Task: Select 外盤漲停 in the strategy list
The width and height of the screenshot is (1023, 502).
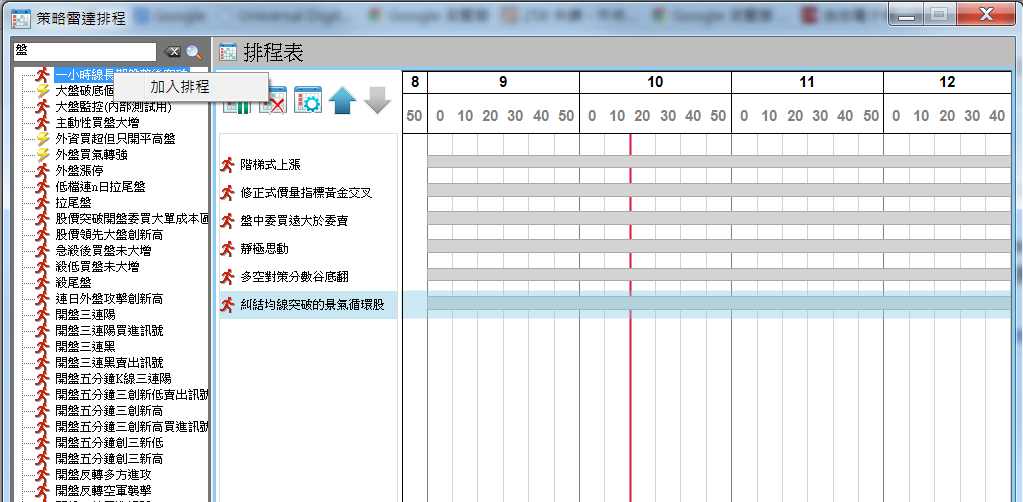Action: click(79, 170)
